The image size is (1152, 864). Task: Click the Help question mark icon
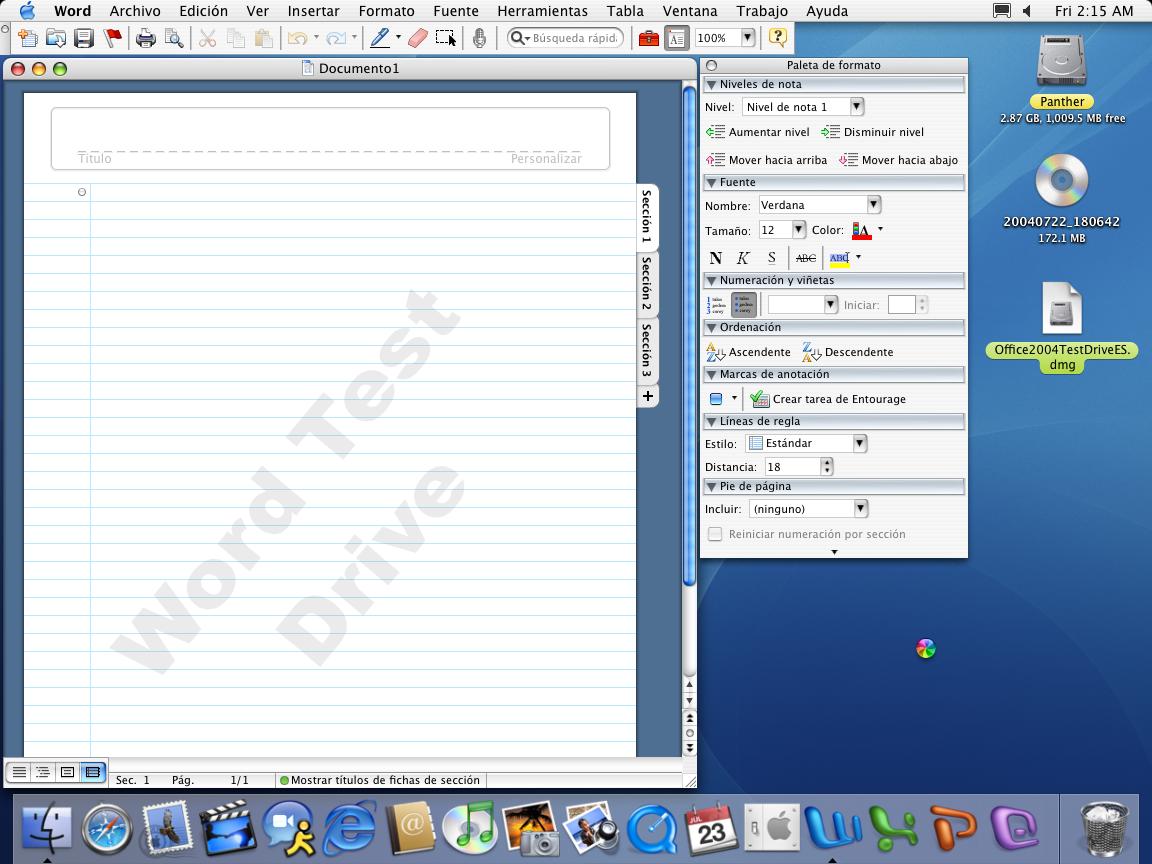click(777, 37)
